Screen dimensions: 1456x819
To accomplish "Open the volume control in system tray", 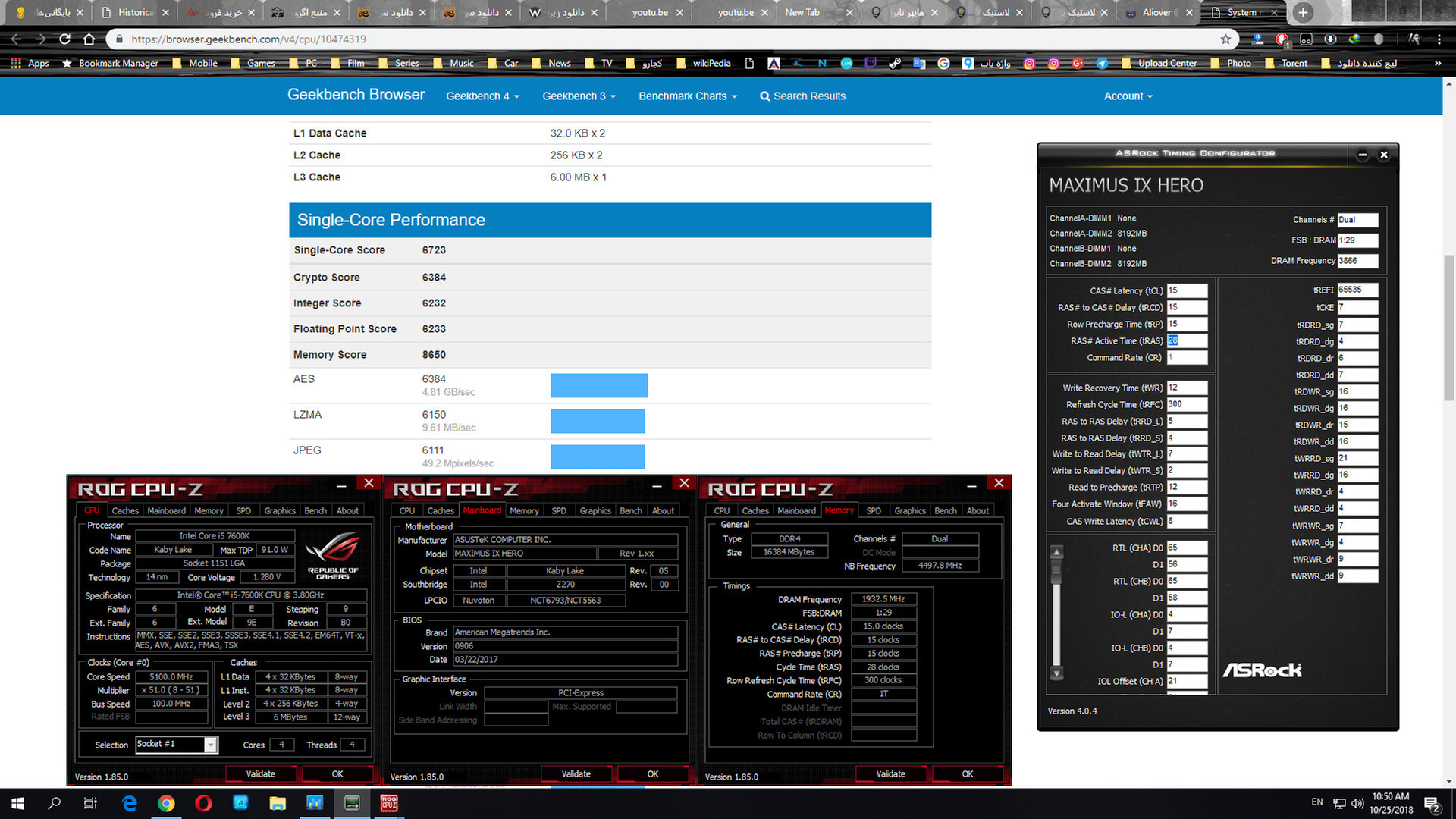I will click(x=1357, y=803).
